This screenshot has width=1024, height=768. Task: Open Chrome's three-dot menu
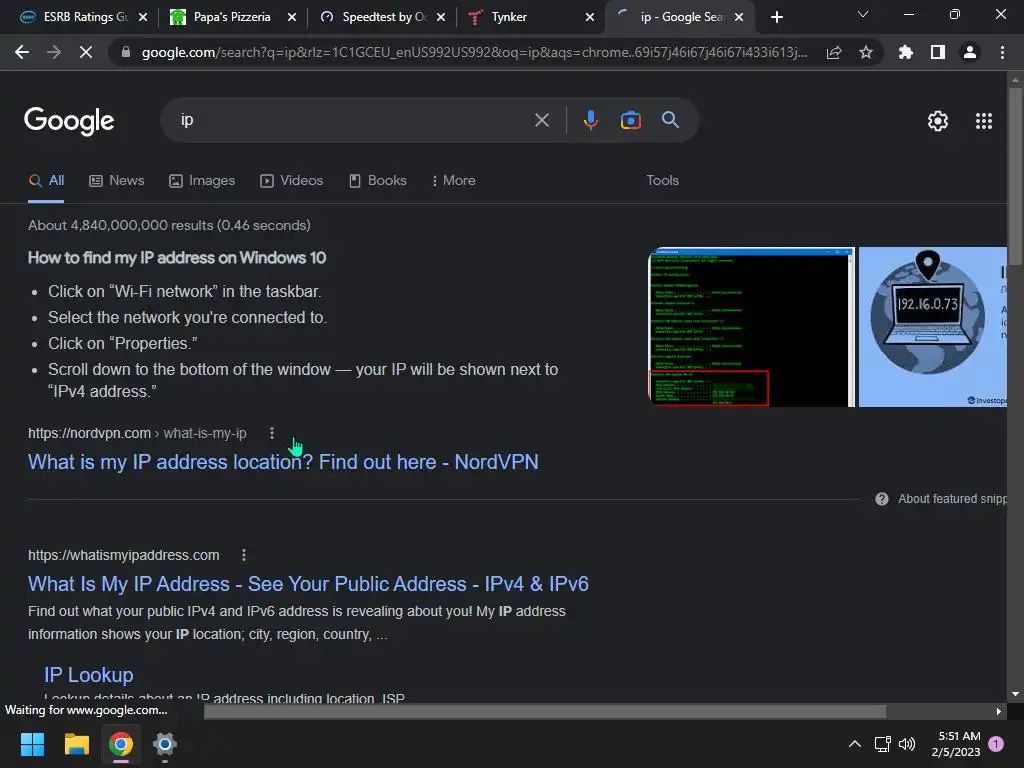pyautogui.click(x=1002, y=52)
